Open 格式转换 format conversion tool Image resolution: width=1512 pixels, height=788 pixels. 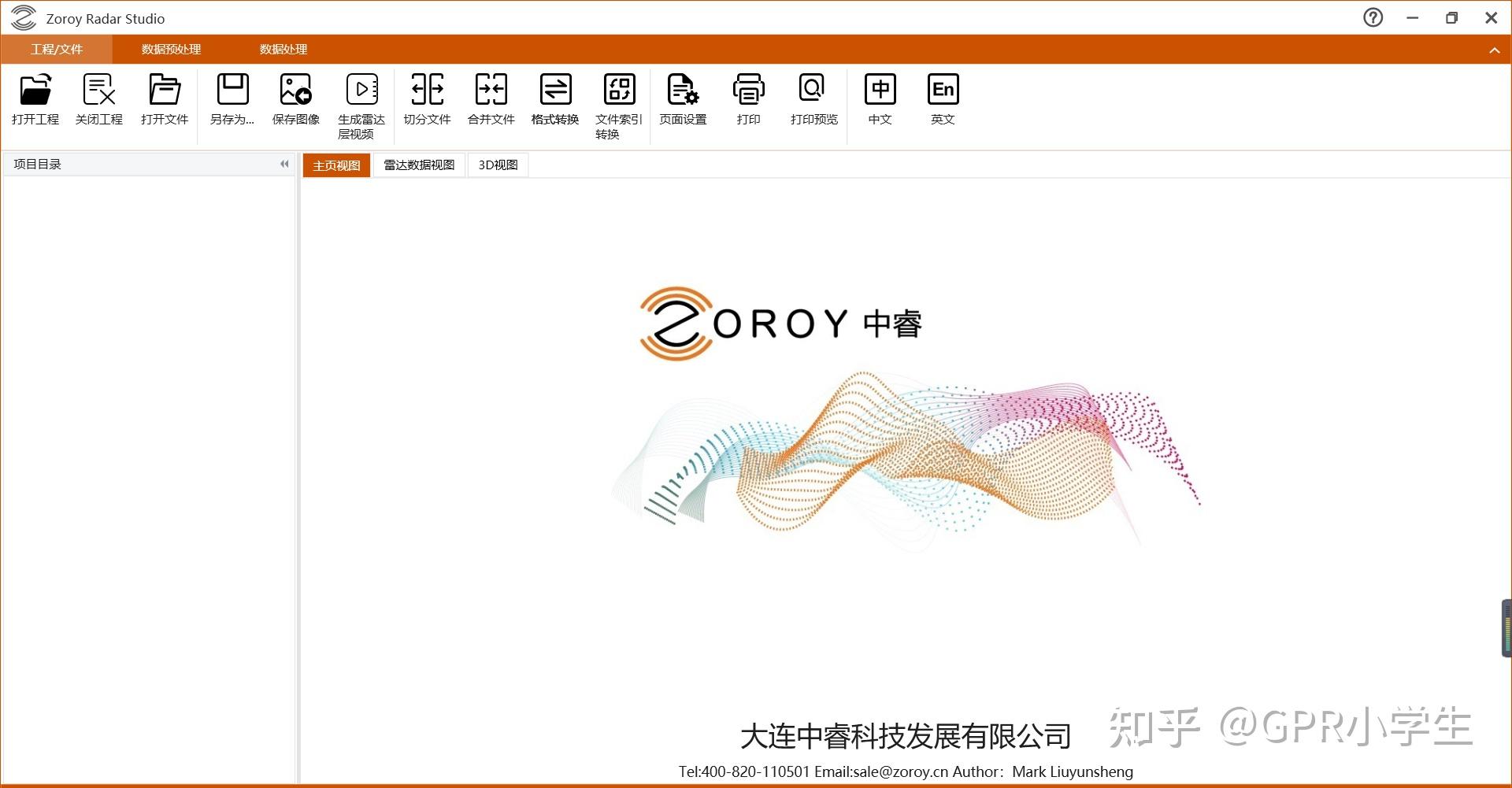tap(555, 99)
